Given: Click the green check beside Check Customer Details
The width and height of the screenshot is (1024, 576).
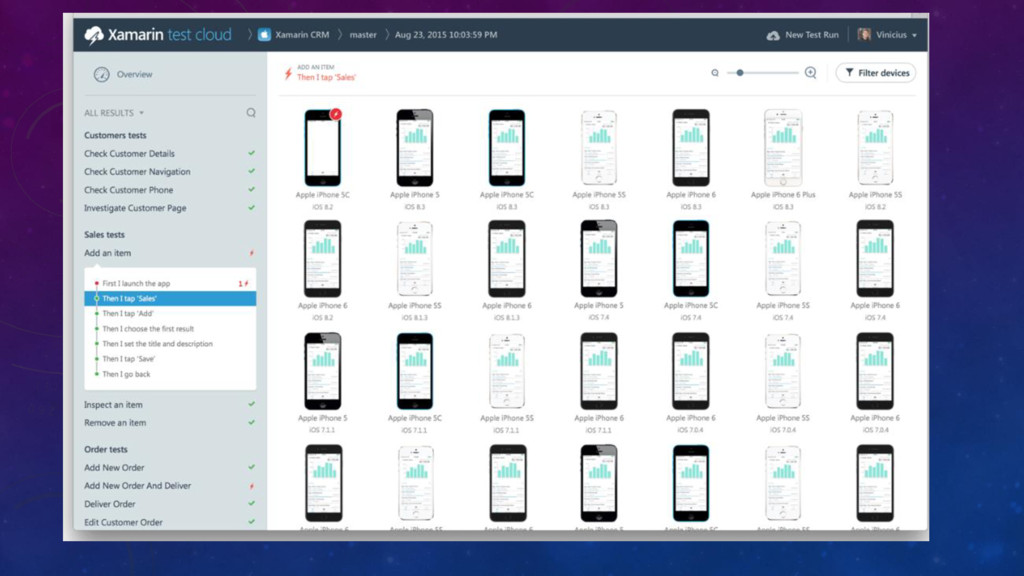Looking at the screenshot, I should 251,153.
